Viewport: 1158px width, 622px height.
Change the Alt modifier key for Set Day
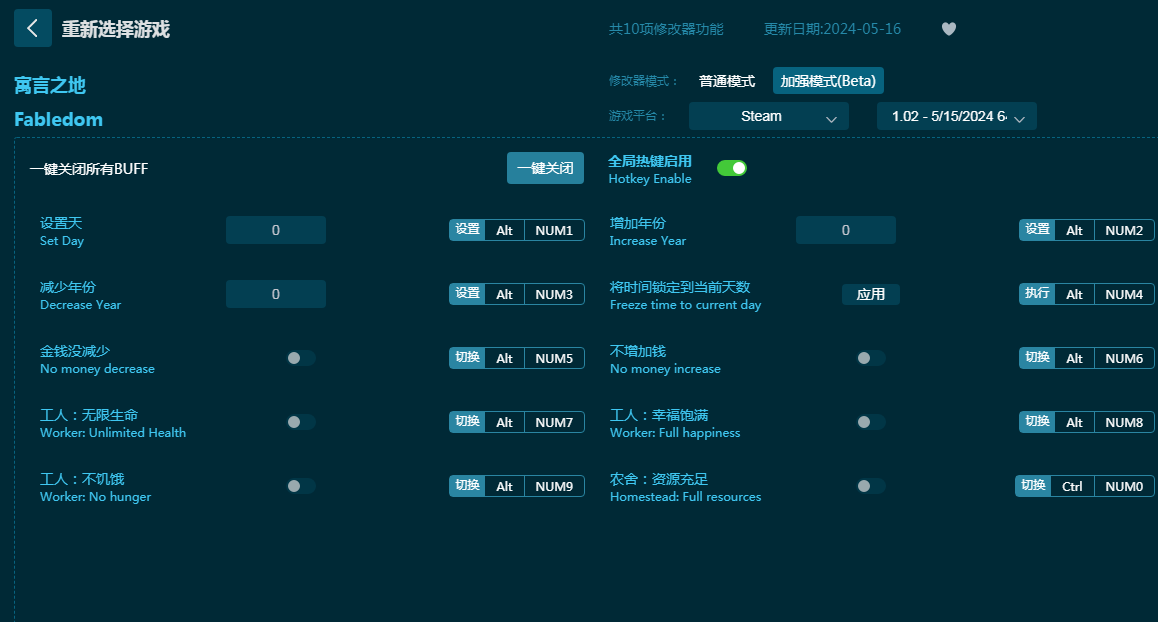click(x=504, y=230)
